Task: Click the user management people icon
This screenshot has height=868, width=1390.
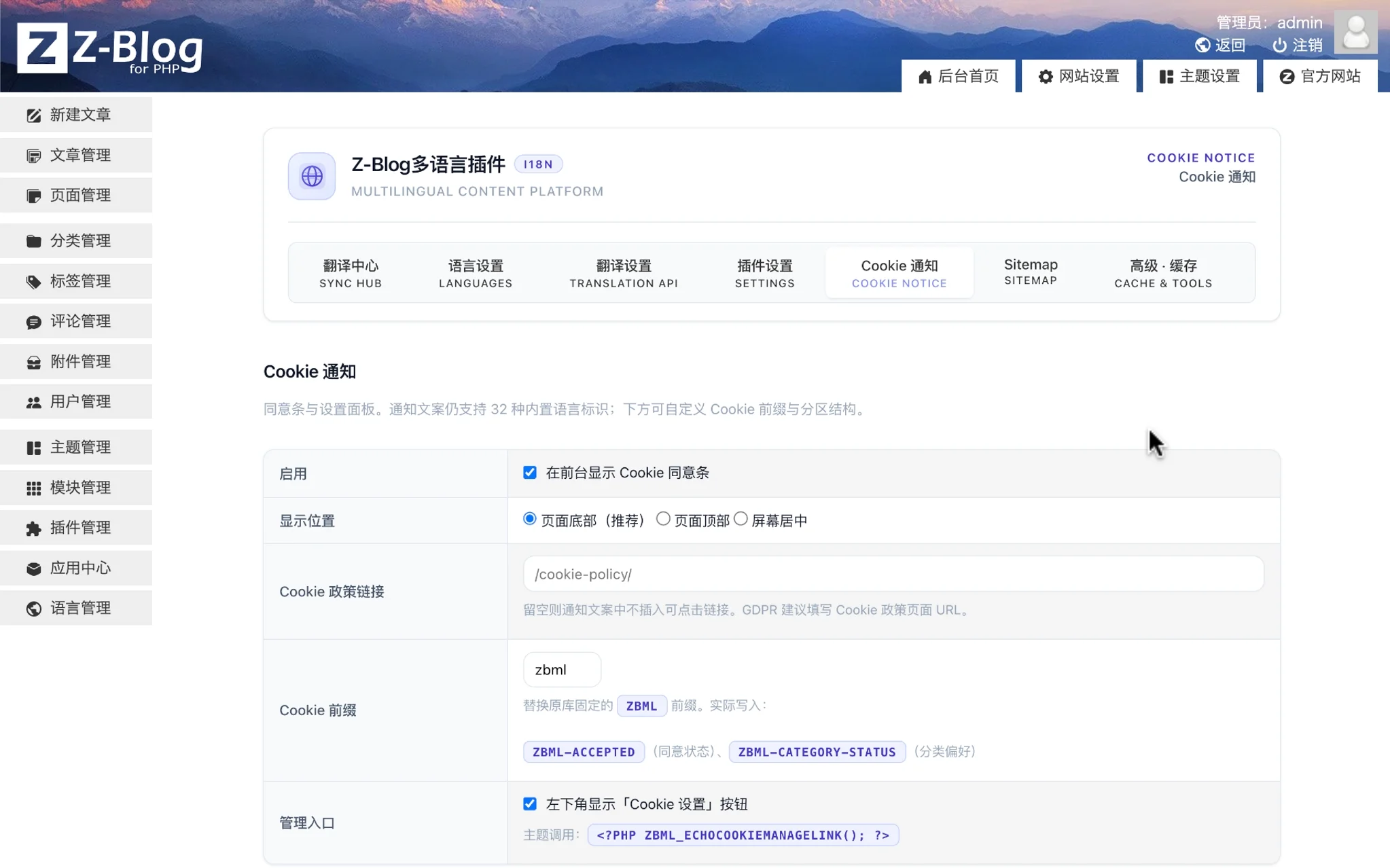Action: coord(33,402)
